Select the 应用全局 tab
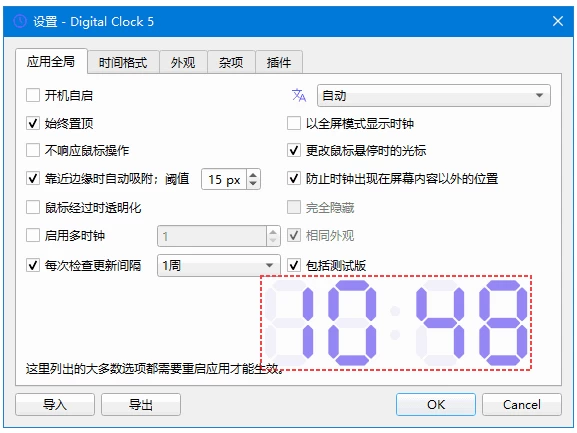The width and height of the screenshot is (577, 433). coord(51,61)
